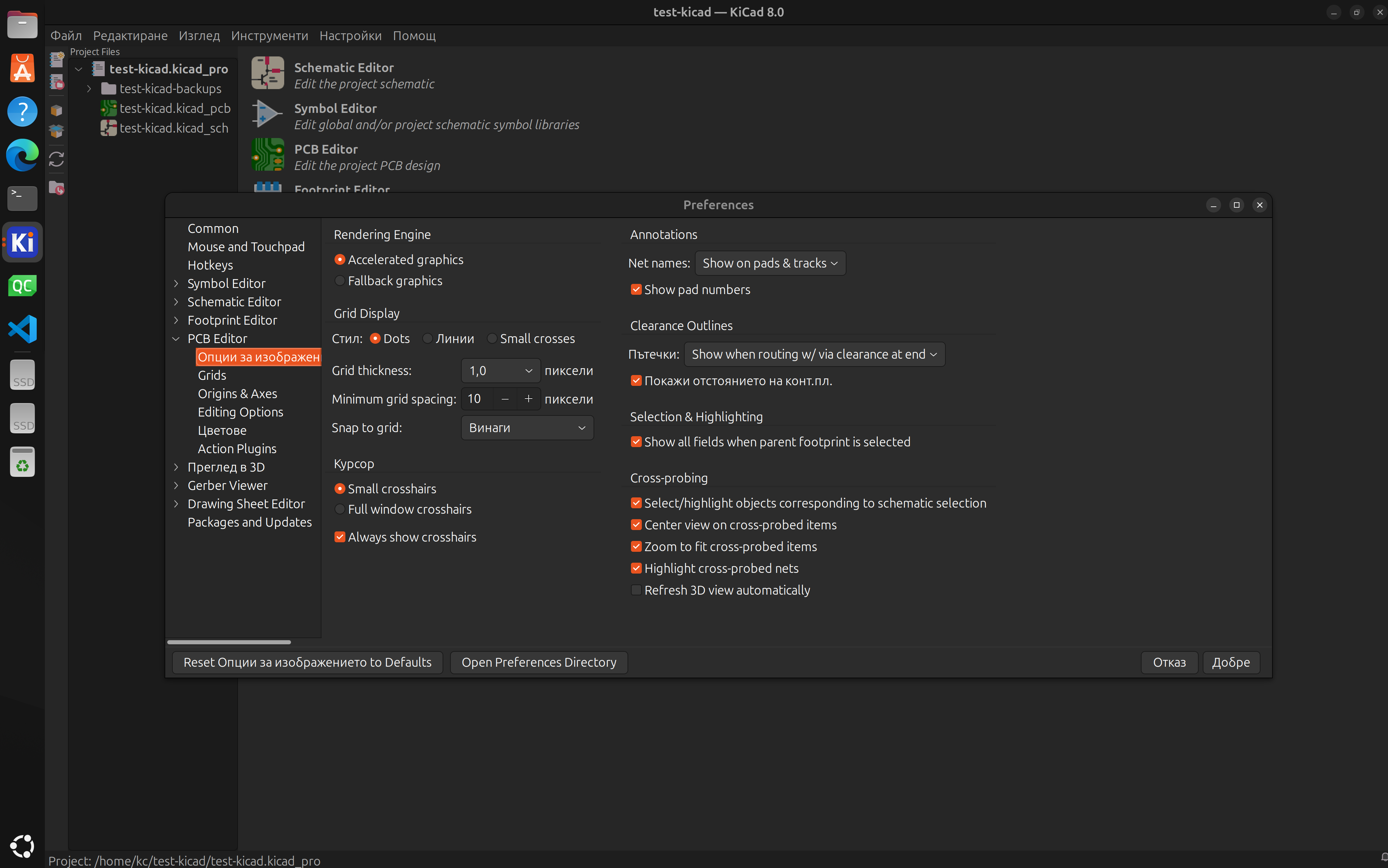Open the Trash icon in dock
1388x868 pixels.
[x=22, y=462]
